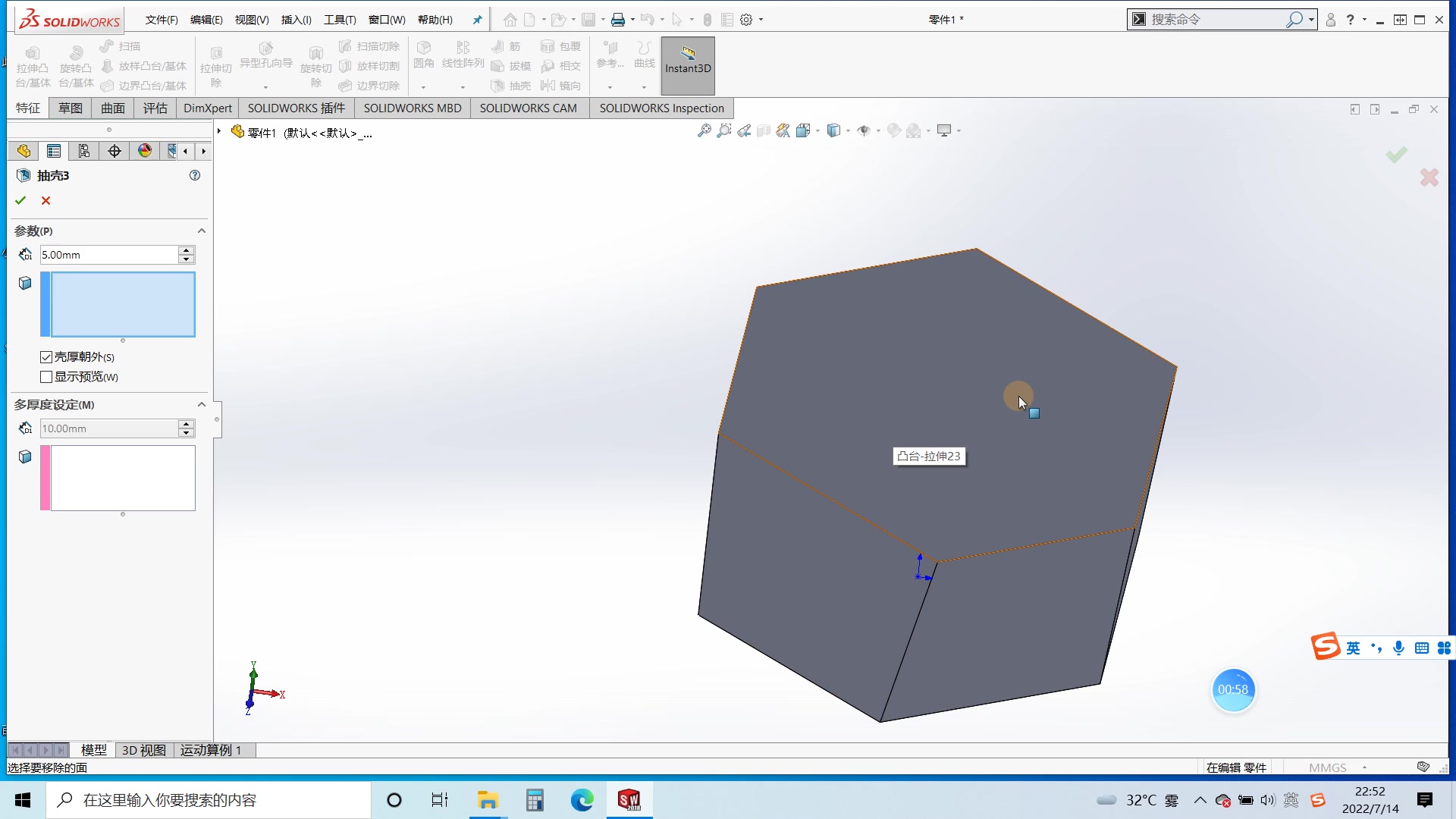The image size is (1456, 819).
Task: Open Microsoft Edge from the taskbar
Action: (x=582, y=800)
